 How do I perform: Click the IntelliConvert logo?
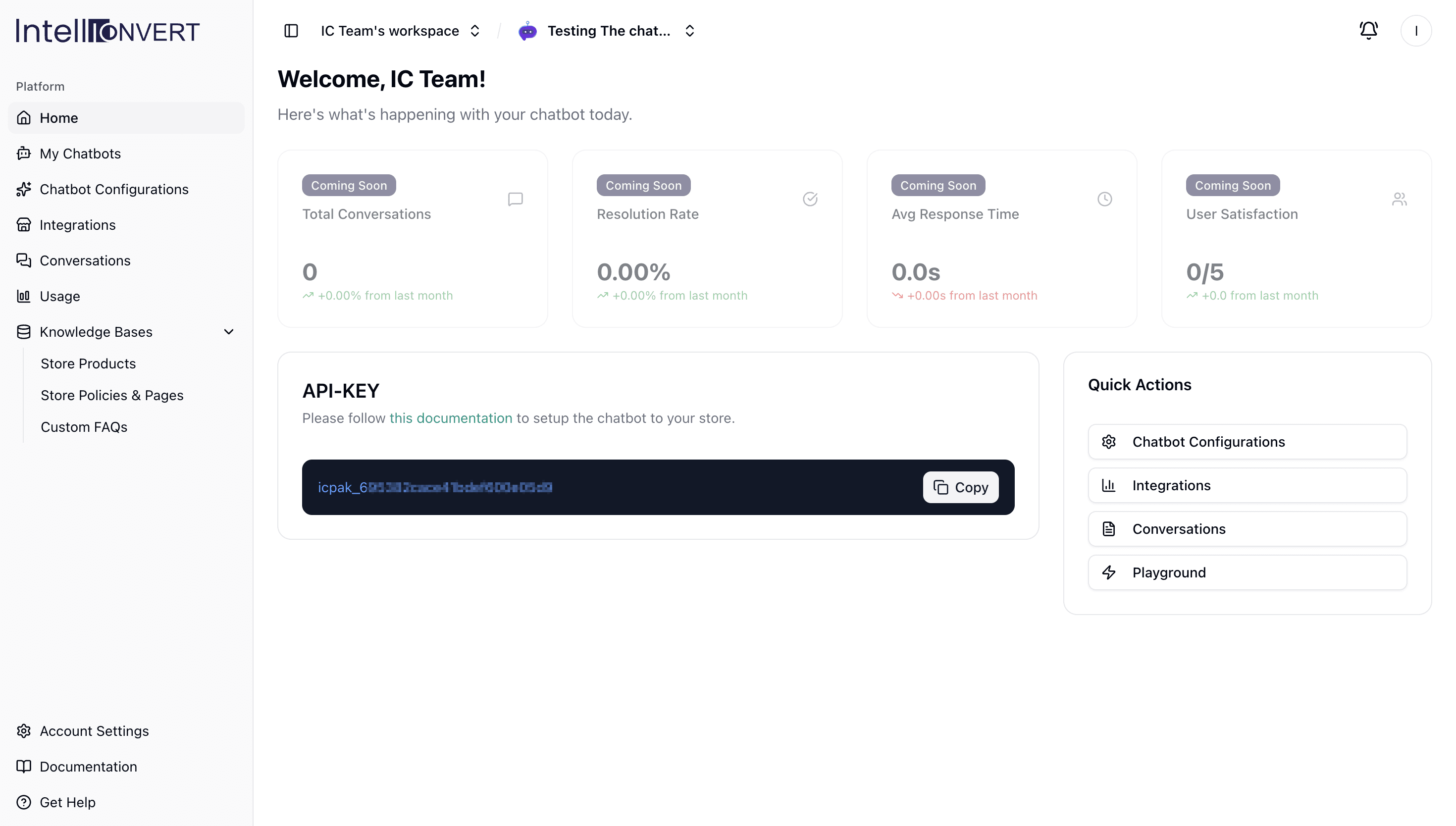pos(108,31)
